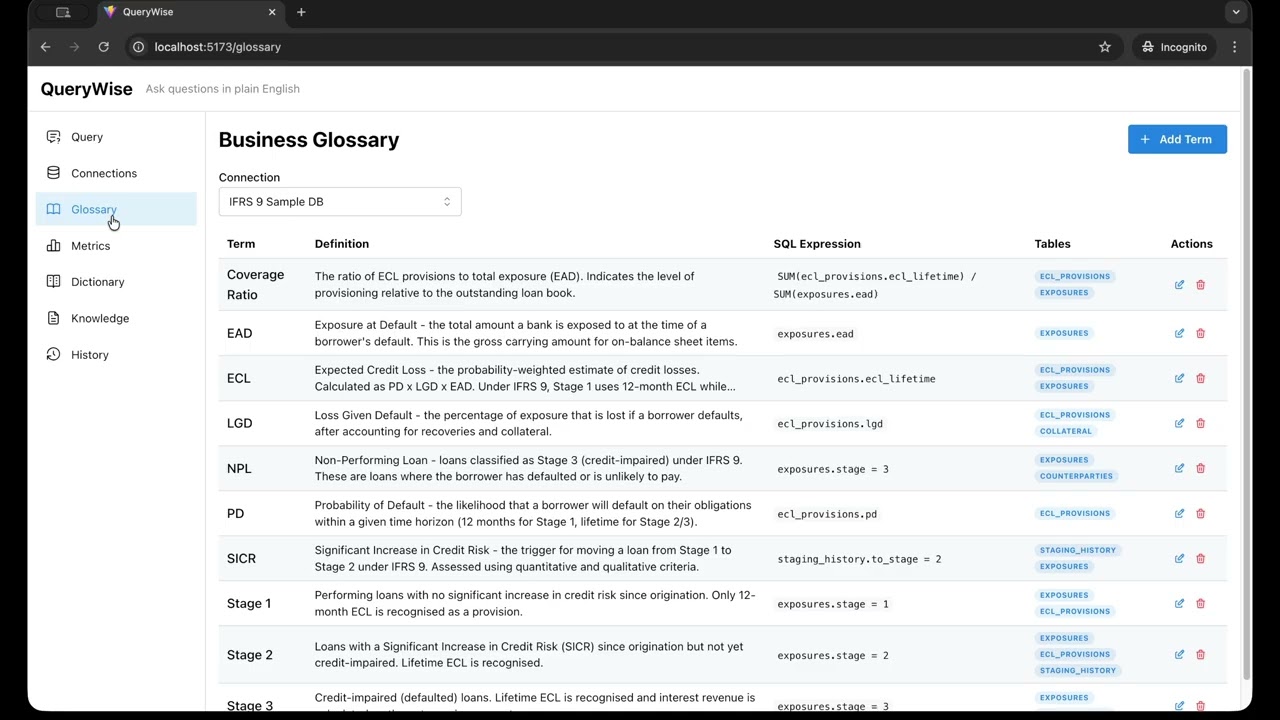Reload the glossary page

103,47
